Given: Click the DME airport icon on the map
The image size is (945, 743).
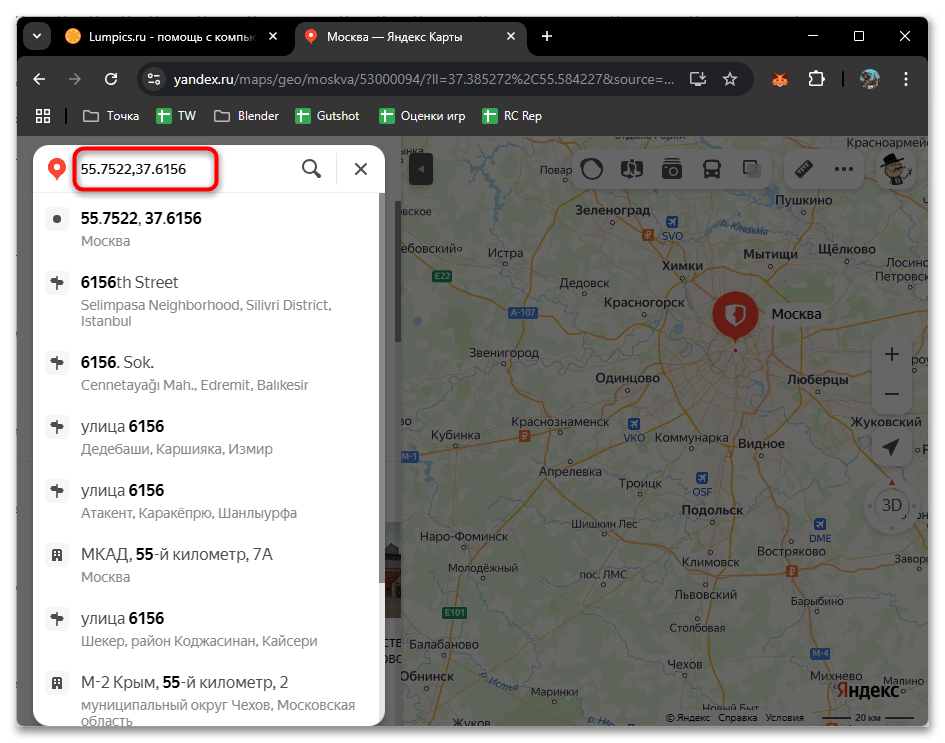Looking at the screenshot, I should 819,524.
